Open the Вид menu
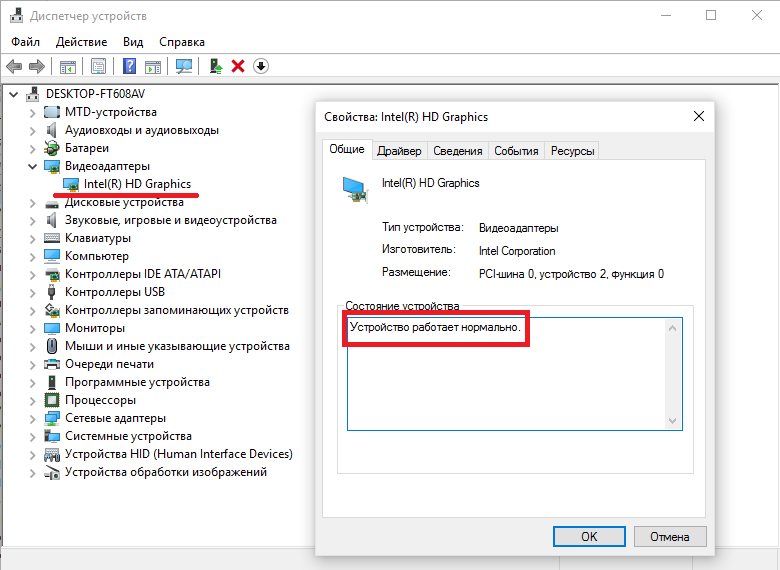The image size is (780, 570). tap(133, 42)
